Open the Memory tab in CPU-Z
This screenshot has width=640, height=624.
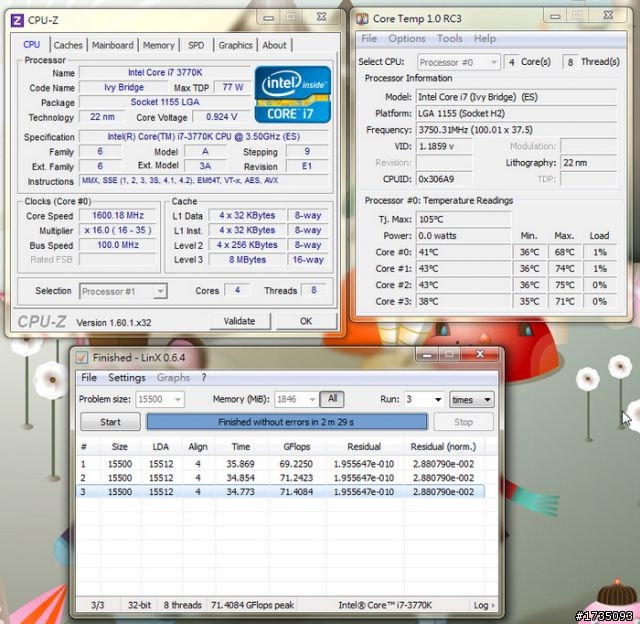158,45
